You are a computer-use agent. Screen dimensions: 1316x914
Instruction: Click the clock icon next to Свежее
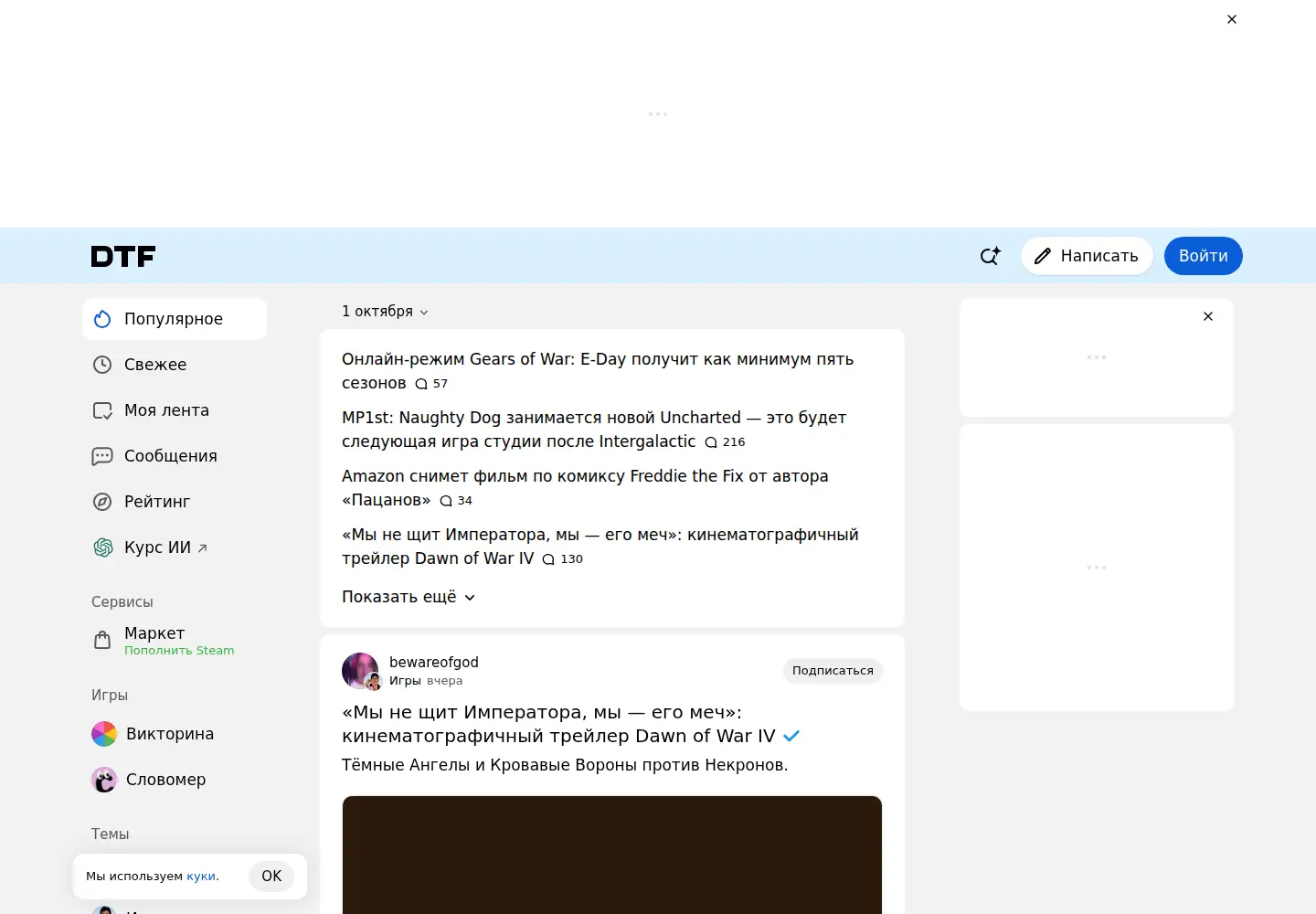pyautogui.click(x=102, y=365)
